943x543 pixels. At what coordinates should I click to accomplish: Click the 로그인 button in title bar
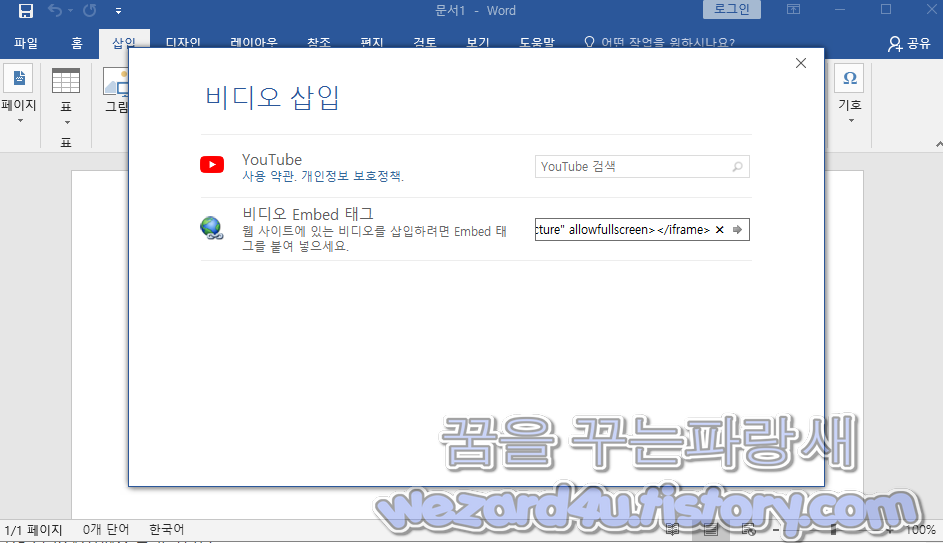click(x=731, y=9)
